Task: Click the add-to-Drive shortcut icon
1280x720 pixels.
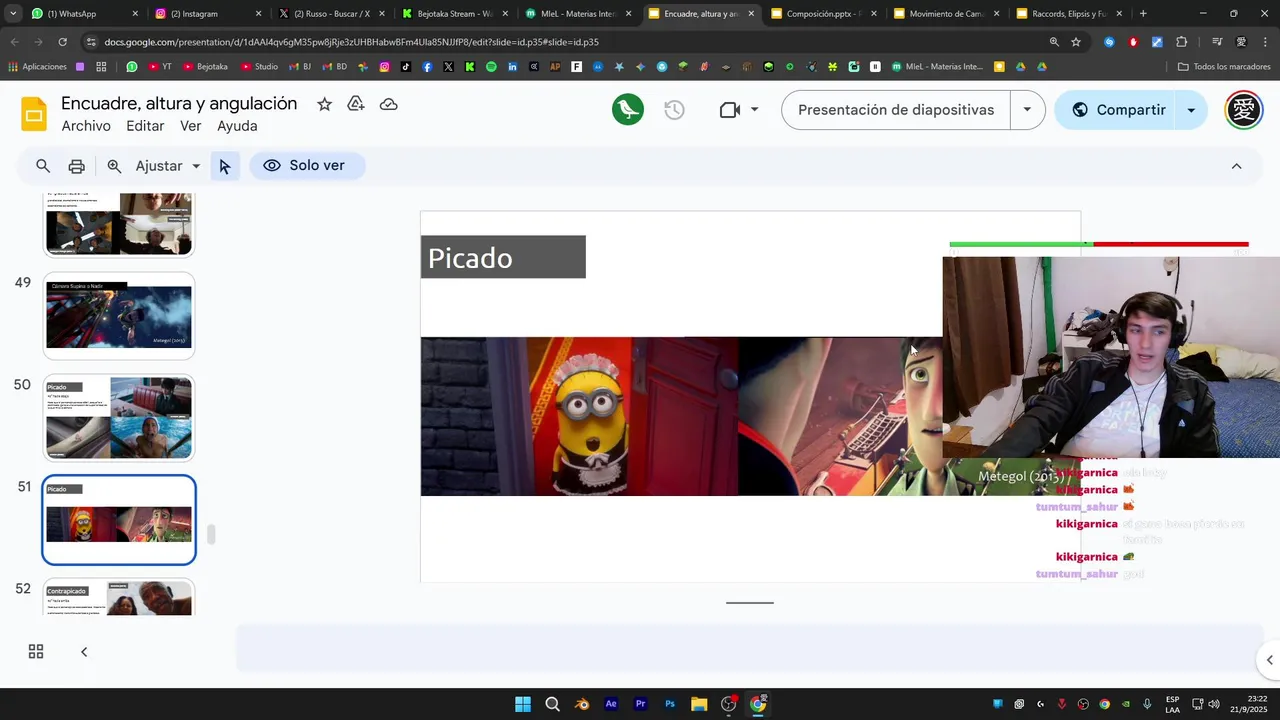Action: click(356, 104)
